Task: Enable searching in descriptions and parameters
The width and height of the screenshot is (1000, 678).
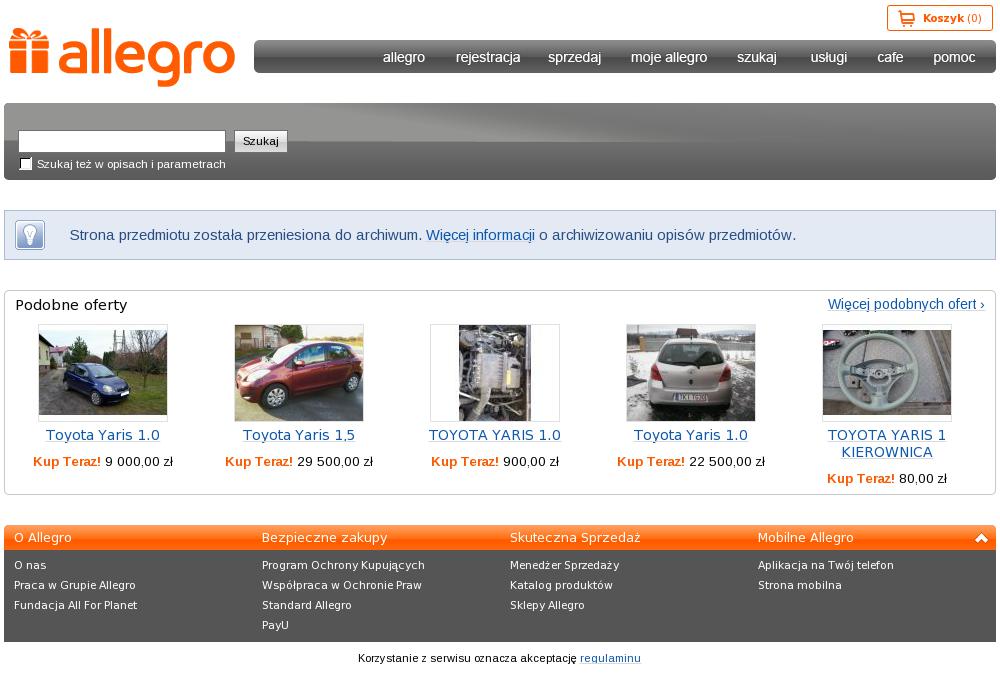Action: (x=26, y=164)
